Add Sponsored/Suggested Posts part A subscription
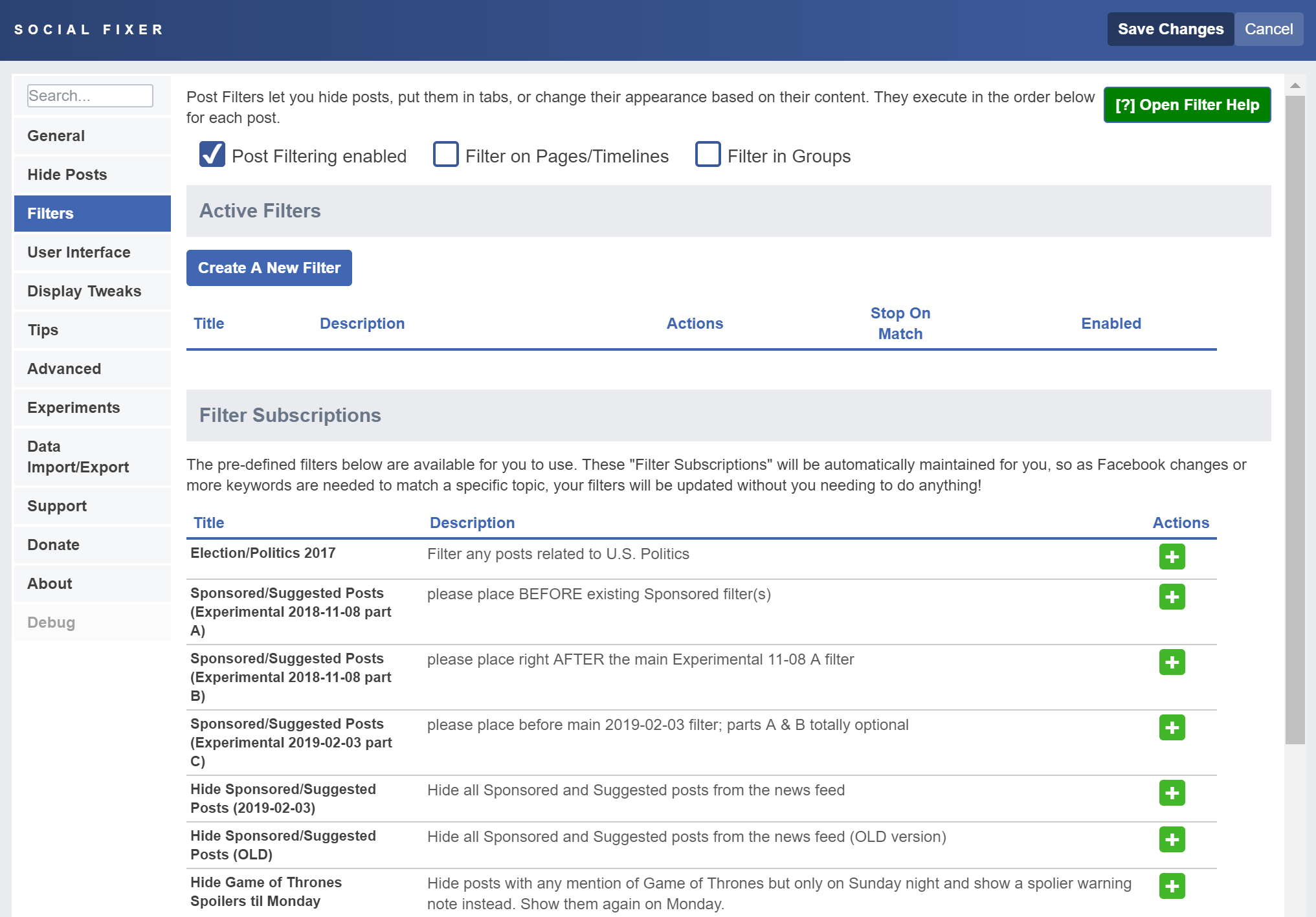The width and height of the screenshot is (1316, 917). (1172, 597)
